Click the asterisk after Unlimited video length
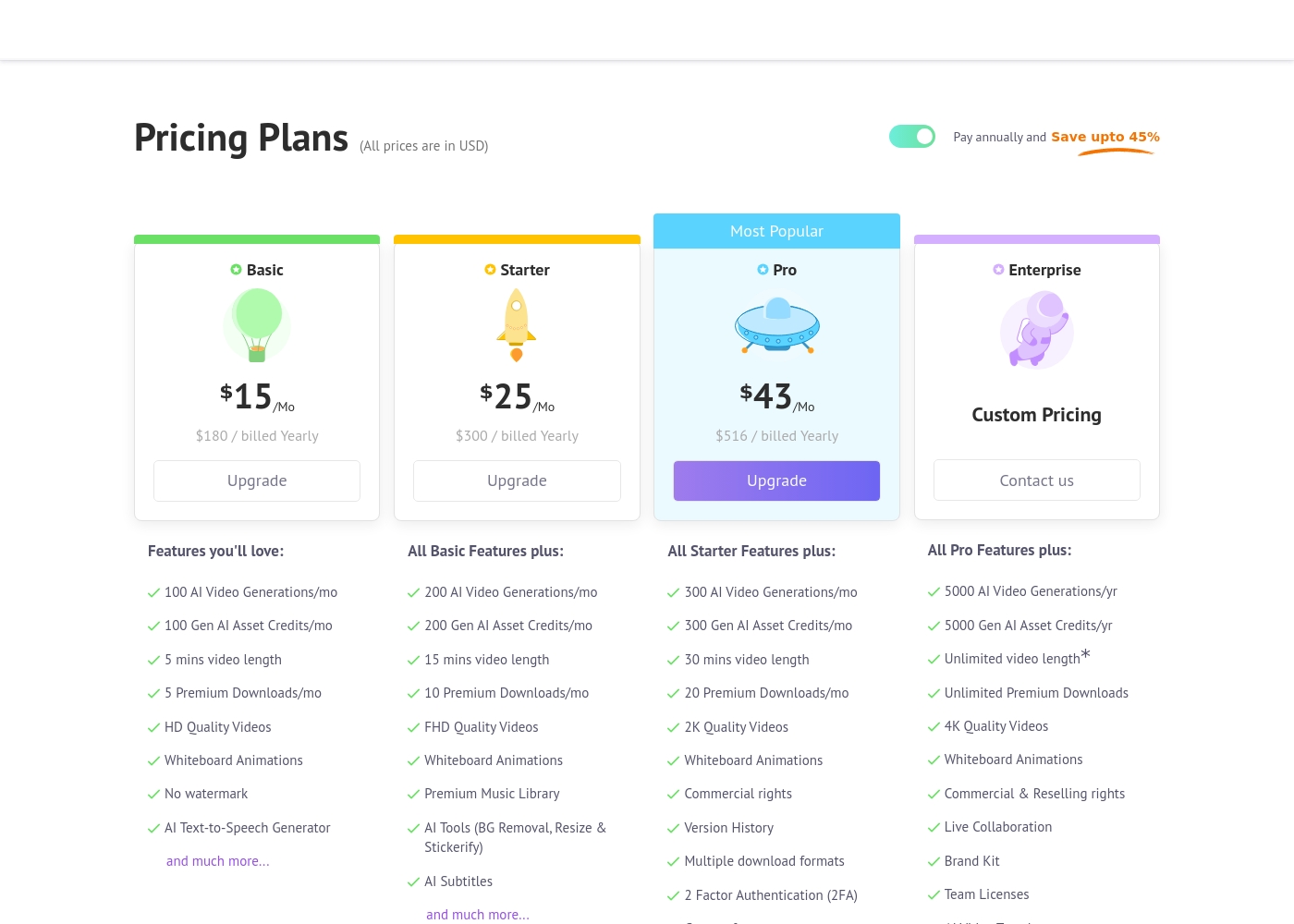 (1086, 653)
